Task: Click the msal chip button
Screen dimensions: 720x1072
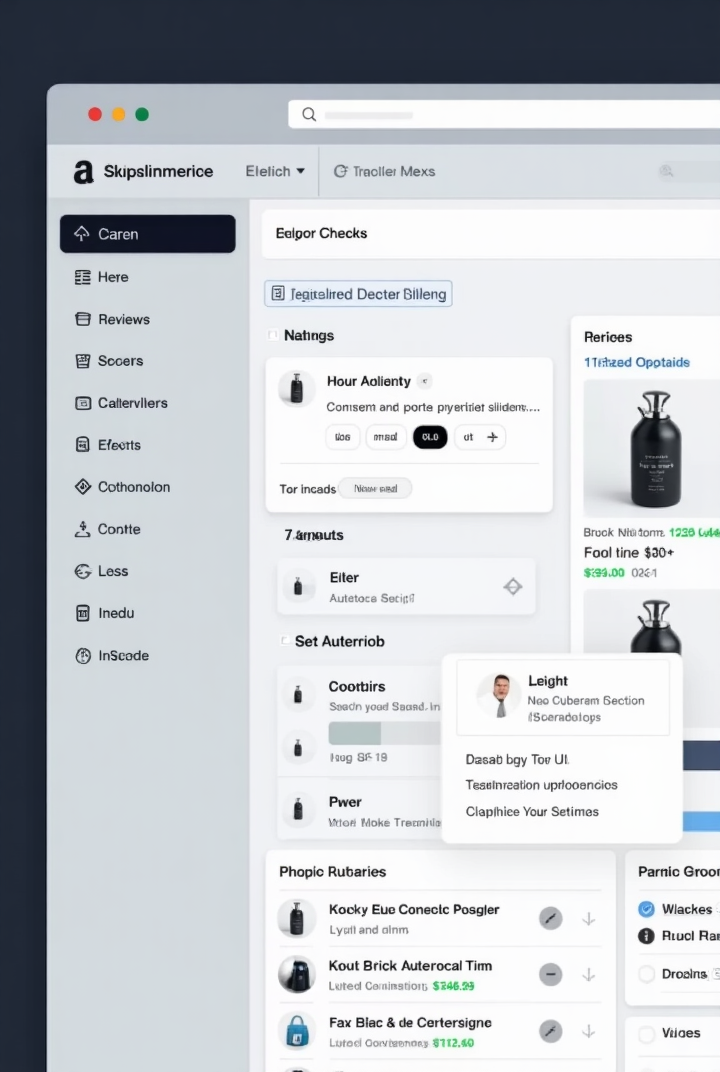Action: 386,437
